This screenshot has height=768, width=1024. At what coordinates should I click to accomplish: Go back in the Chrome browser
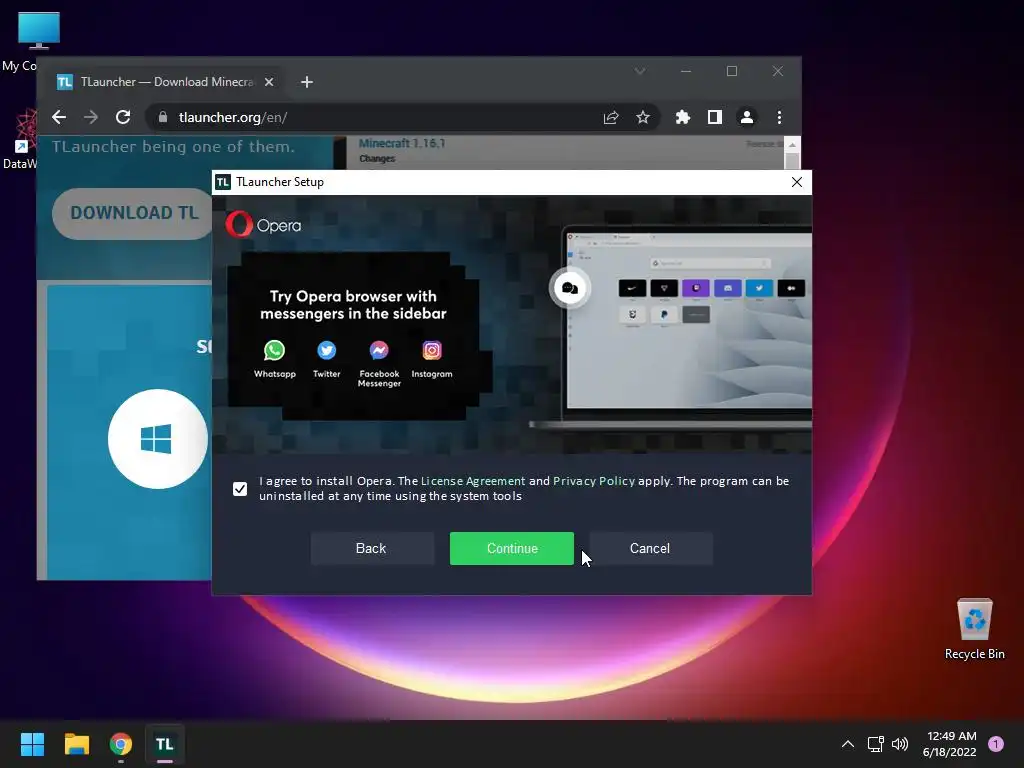coord(59,117)
